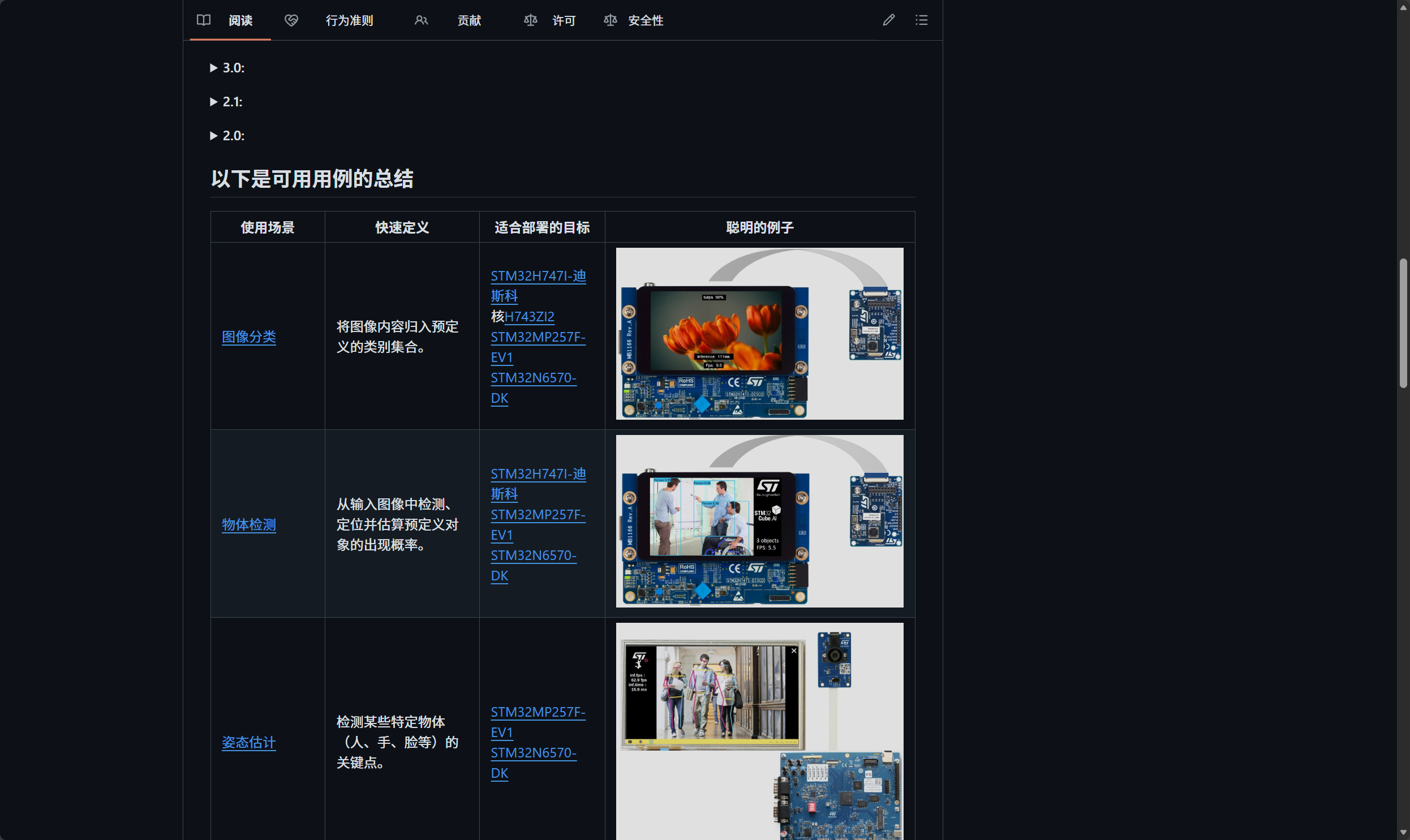Click the object detection board picture
This screenshot has width=1410, height=840.
759,521
